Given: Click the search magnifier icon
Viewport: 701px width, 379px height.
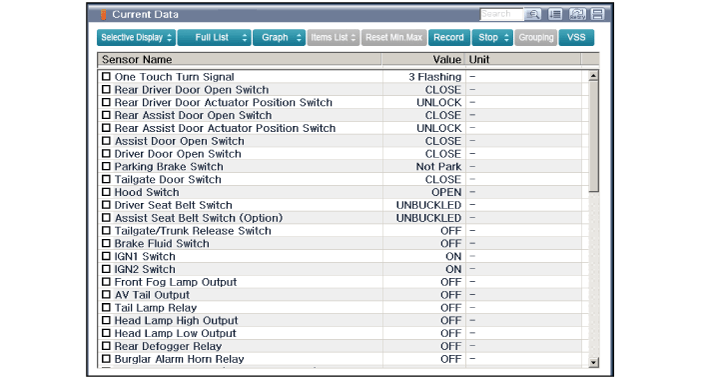Looking at the screenshot, I should pos(532,14).
